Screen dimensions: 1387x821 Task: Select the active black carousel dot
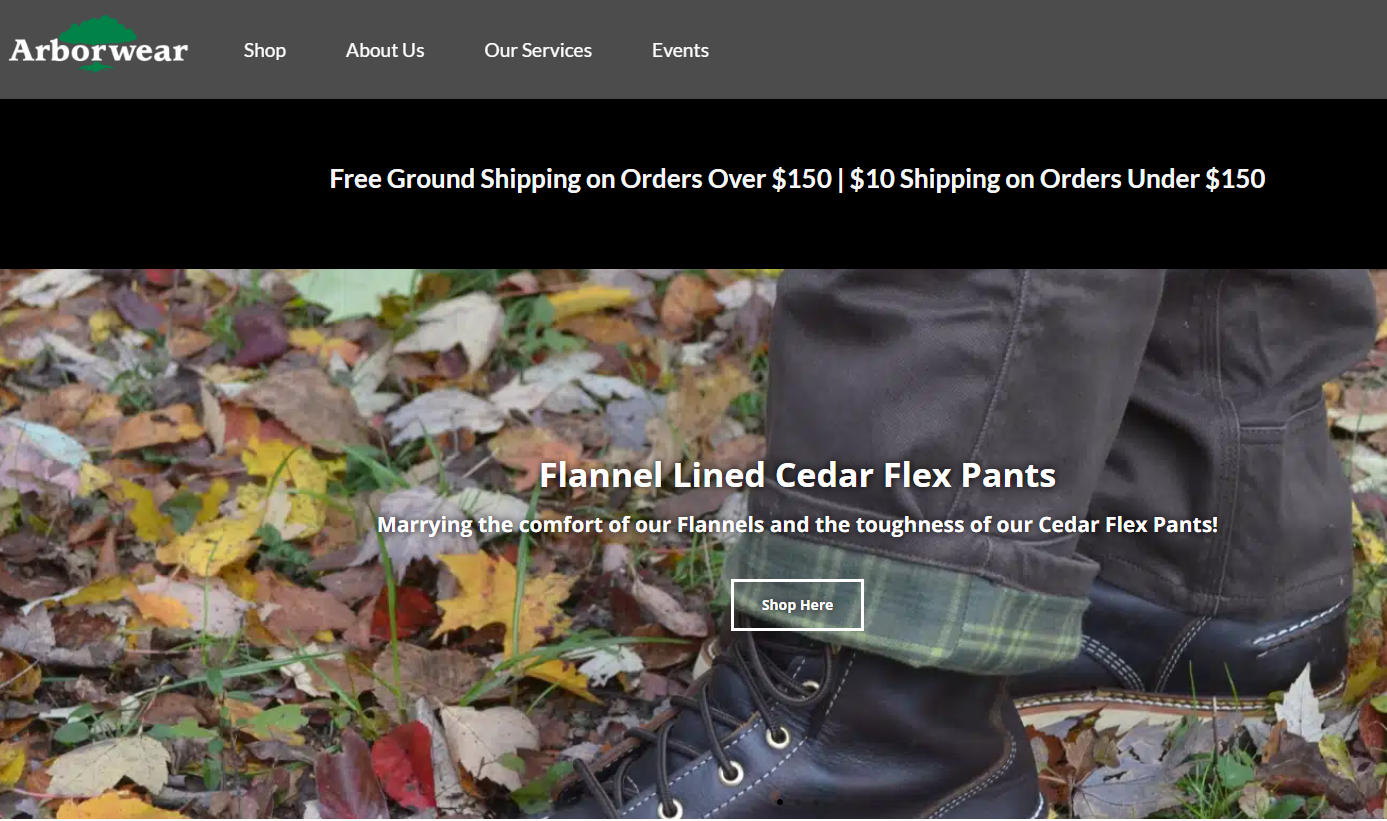[x=780, y=801]
